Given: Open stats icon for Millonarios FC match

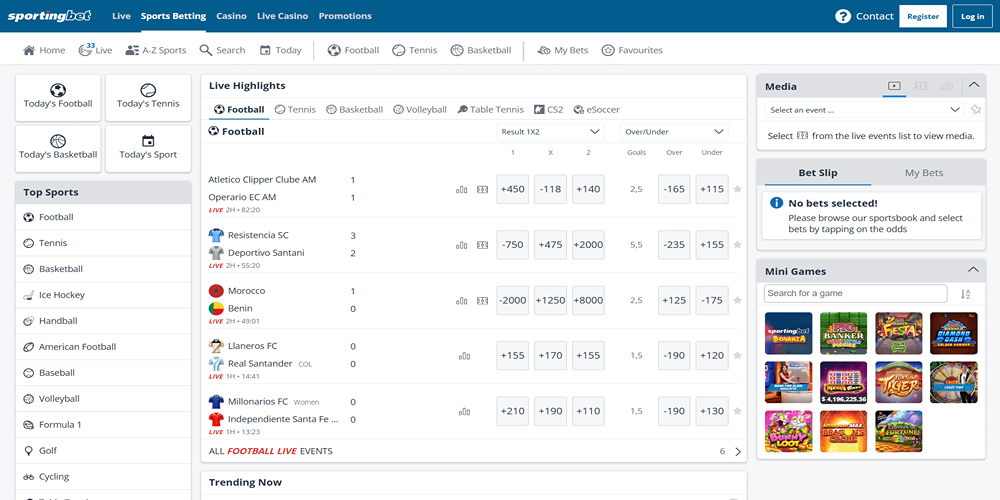Looking at the screenshot, I should (x=464, y=411).
